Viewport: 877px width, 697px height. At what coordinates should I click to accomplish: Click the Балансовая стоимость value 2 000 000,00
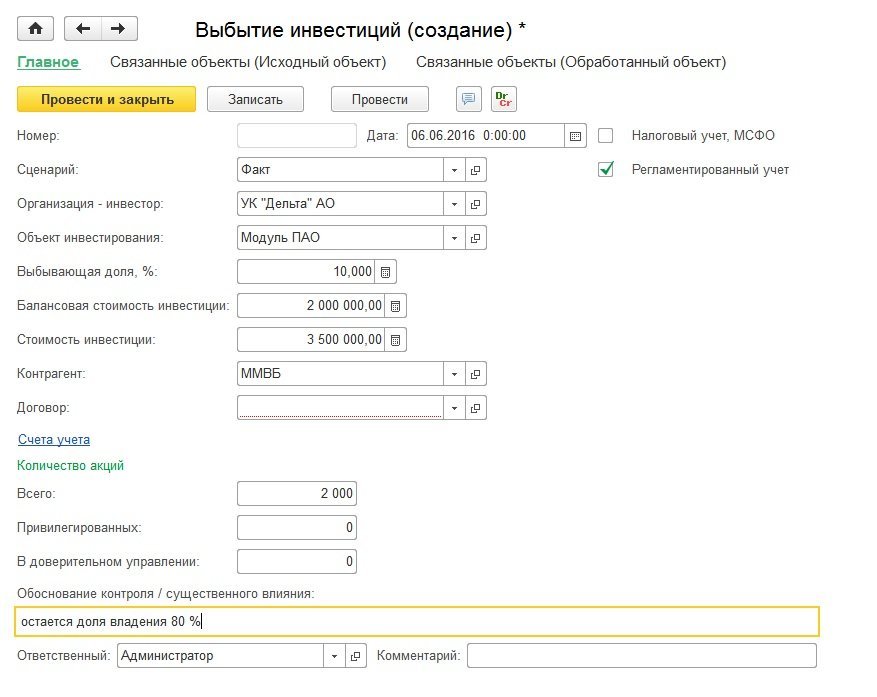[x=311, y=306]
